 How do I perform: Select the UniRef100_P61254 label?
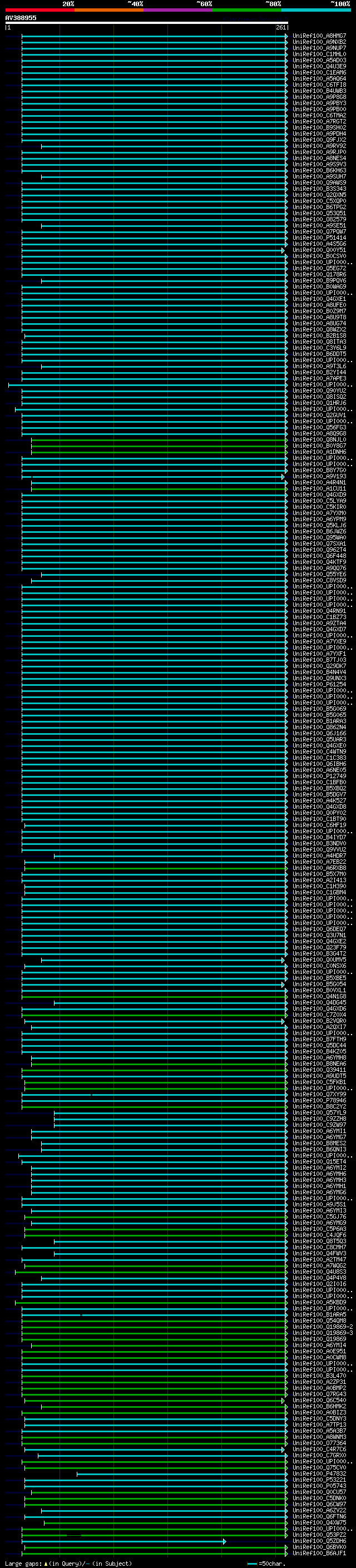click(319, 685)
